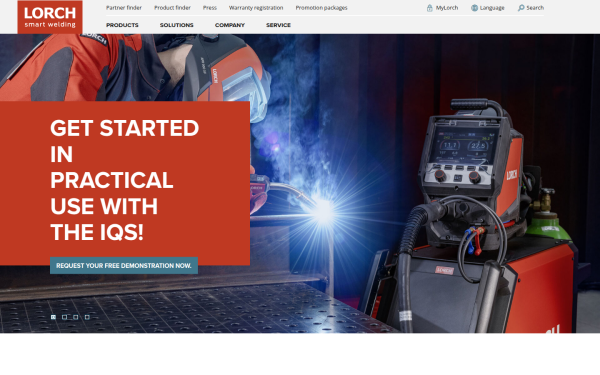Jump to the fourth carousel slide dot
Viewport: 600px width, 375px height.
(x=87, y=317)
